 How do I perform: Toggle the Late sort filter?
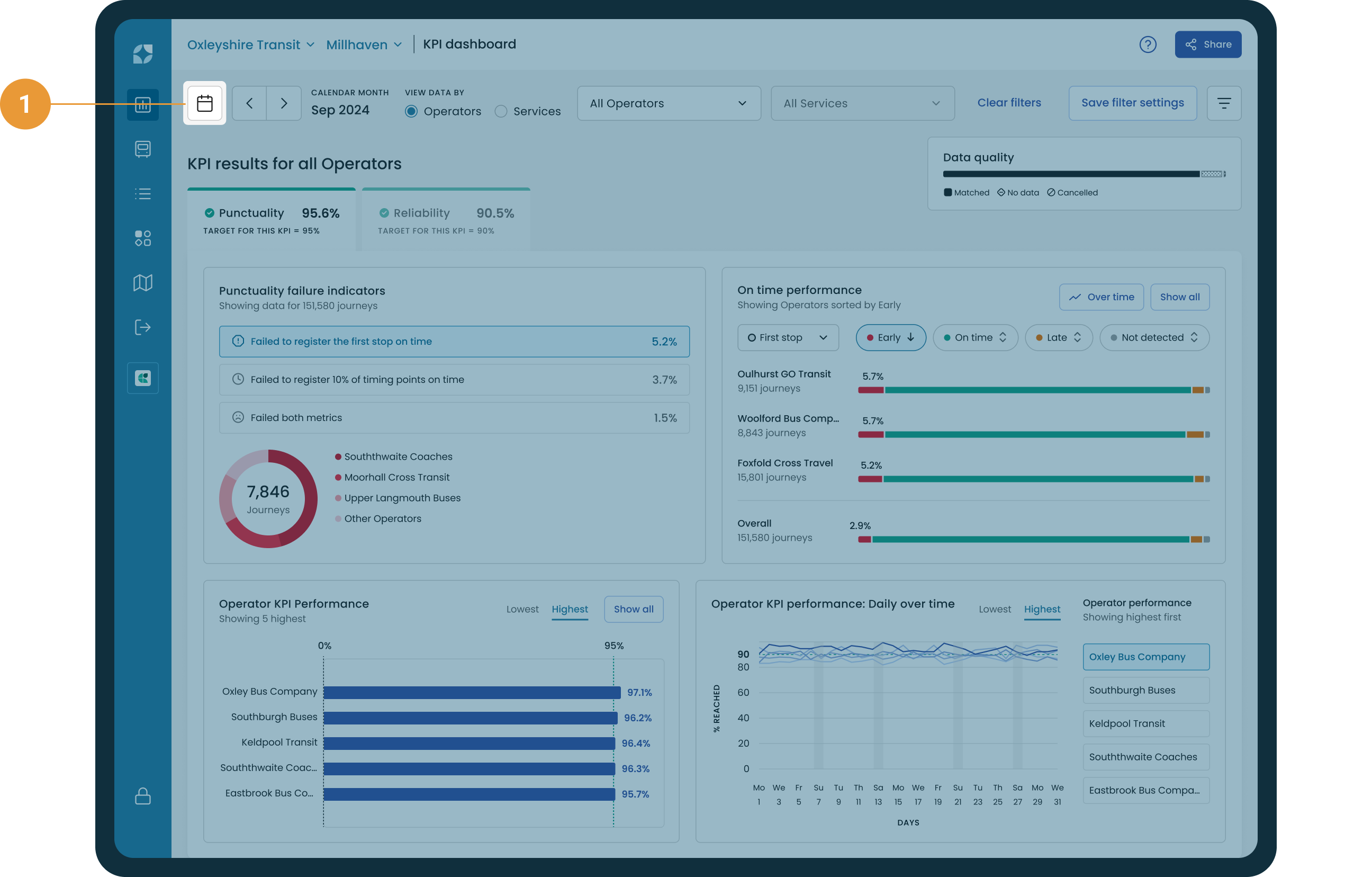click(x=1058, y=337)
